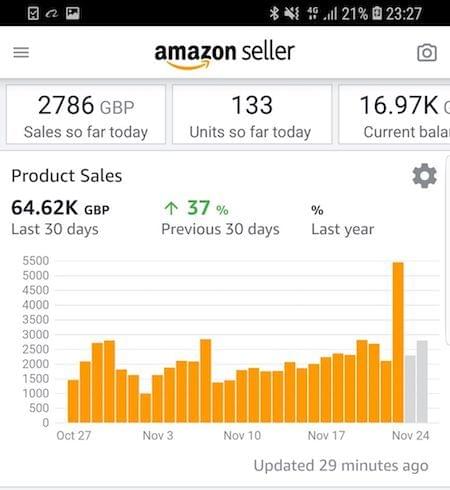
Task: Tap the image notification icon
Action: point(72,13)
